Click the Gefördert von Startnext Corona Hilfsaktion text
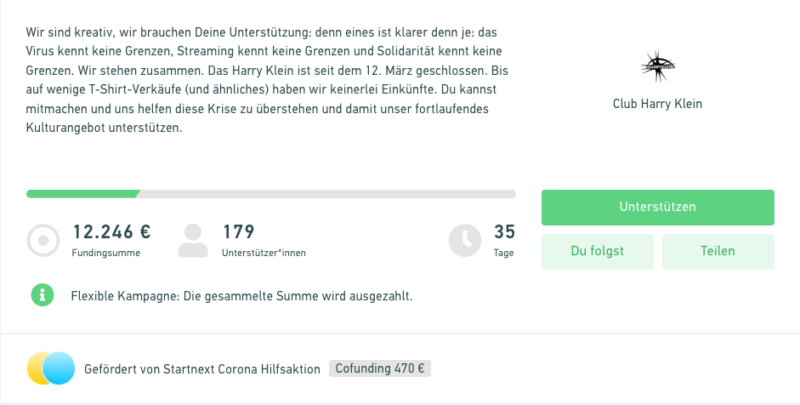 (202, 369)
